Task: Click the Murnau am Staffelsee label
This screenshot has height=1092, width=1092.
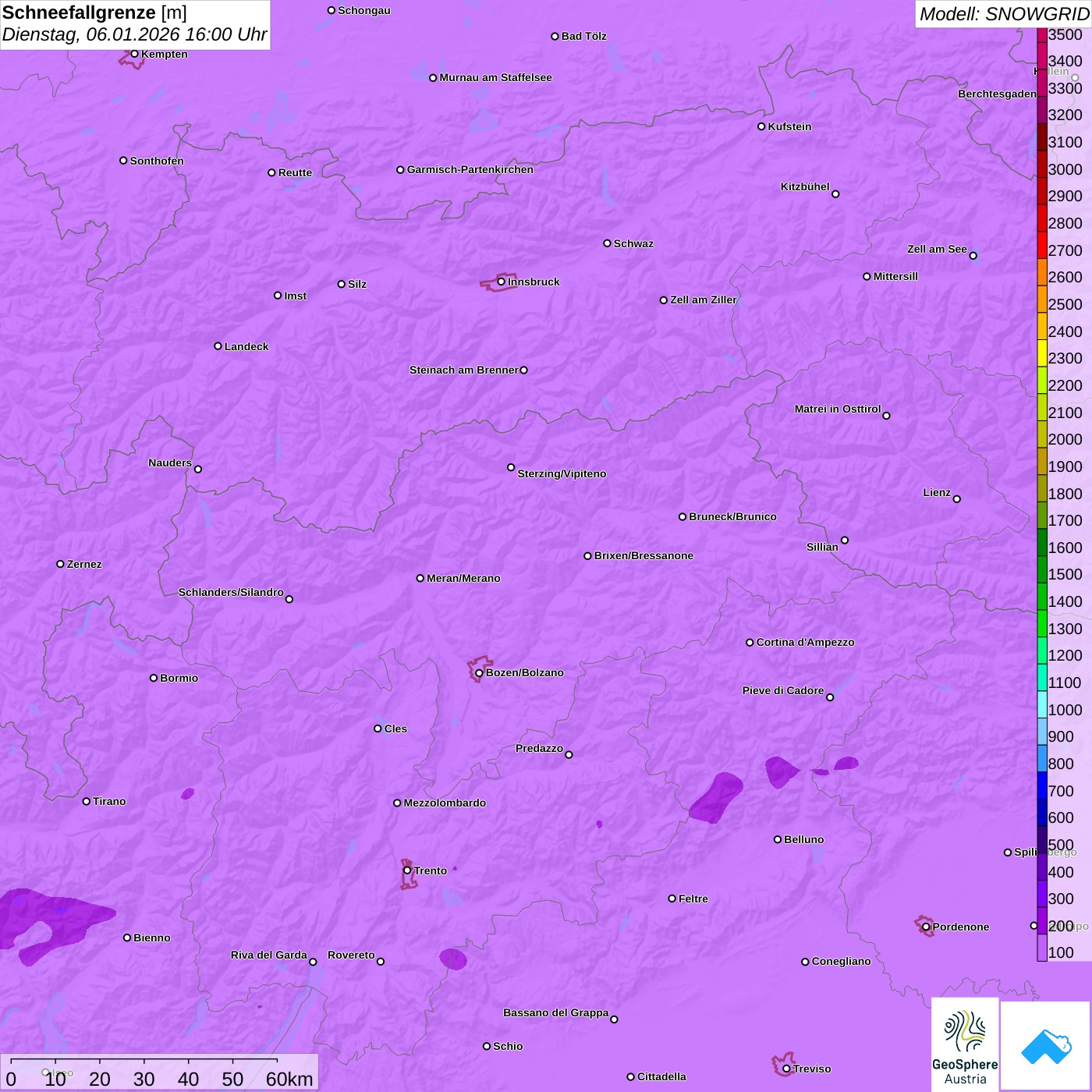Action: [495, 77]
